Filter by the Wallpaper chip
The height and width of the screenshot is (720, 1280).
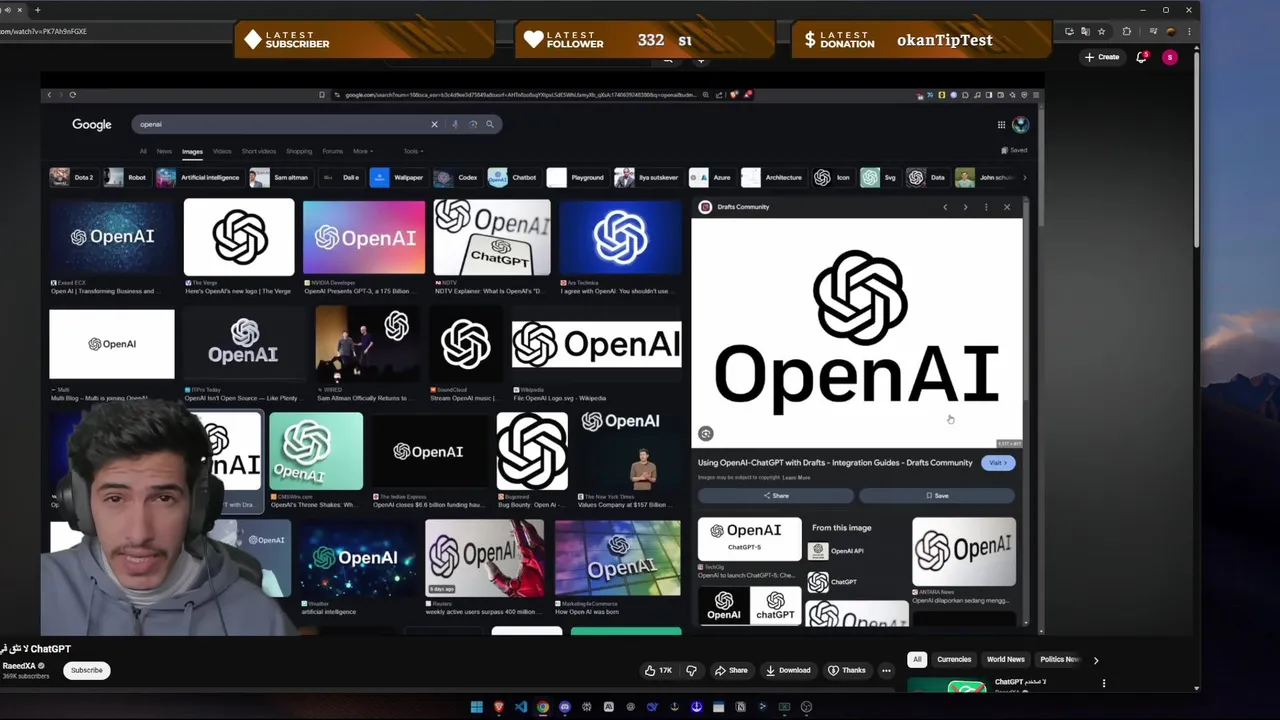pyautogui.click(x=398, y=178)
